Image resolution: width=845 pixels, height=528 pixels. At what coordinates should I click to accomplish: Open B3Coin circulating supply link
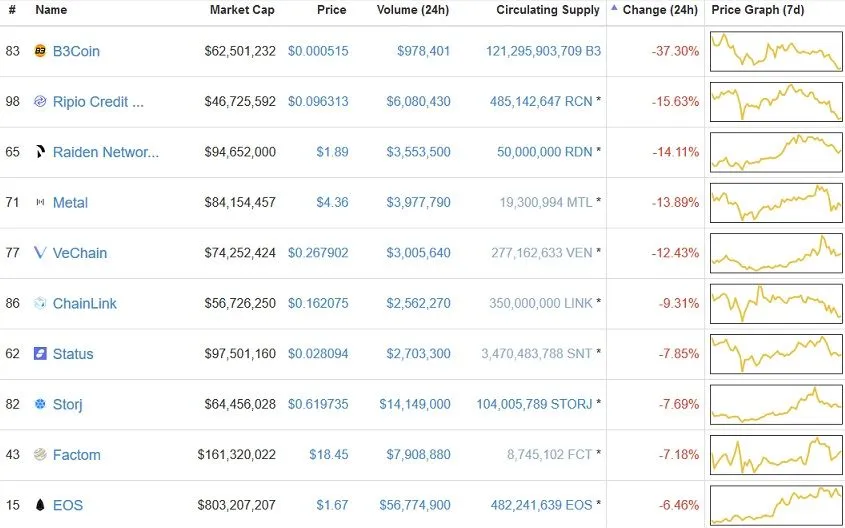click(543, 51)
